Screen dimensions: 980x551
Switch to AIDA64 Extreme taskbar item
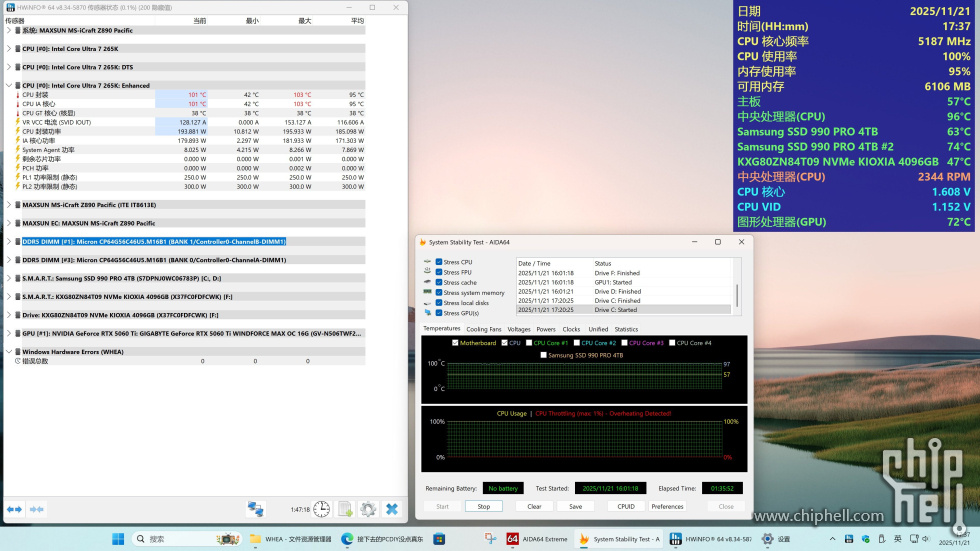coord(538,539)
